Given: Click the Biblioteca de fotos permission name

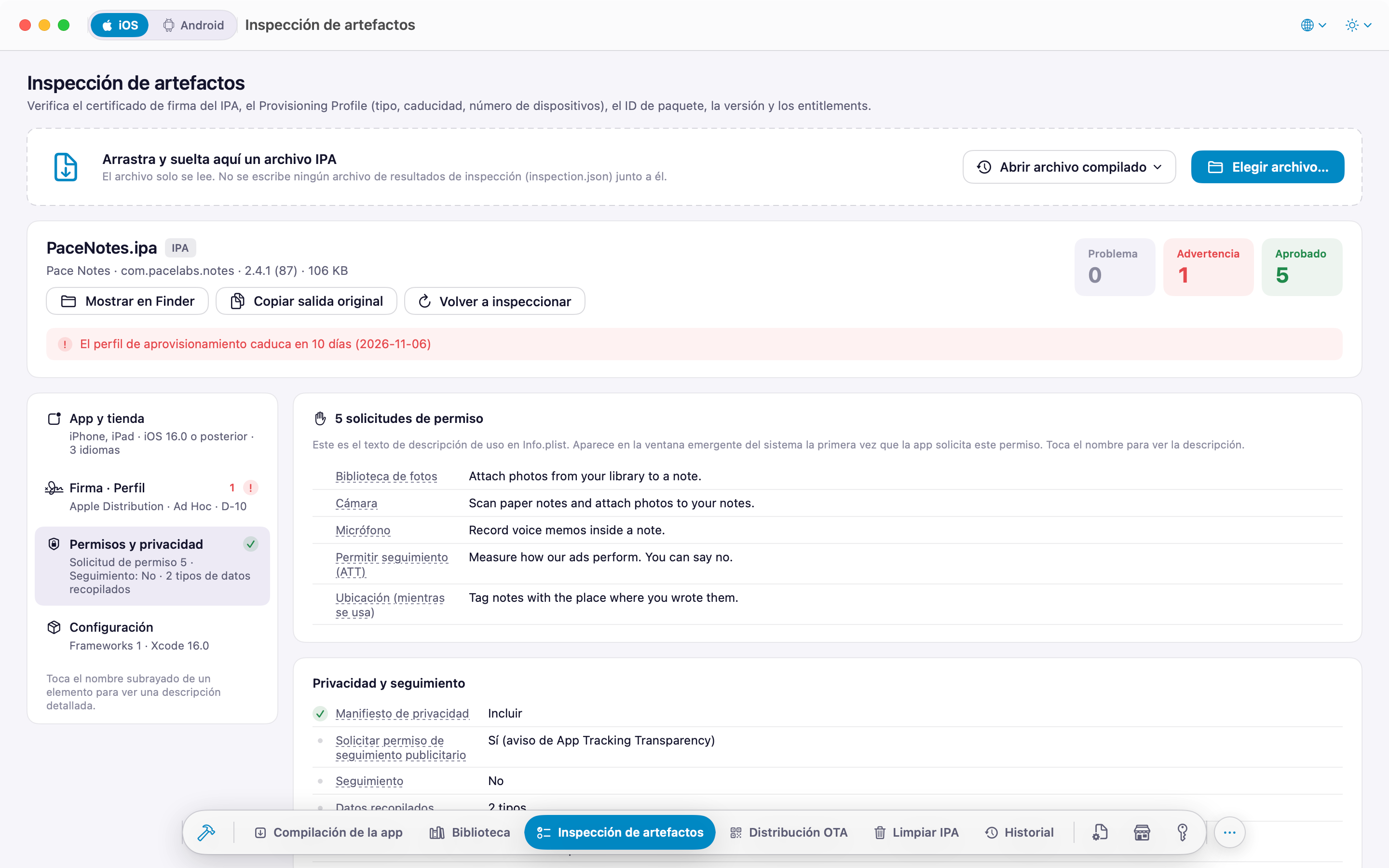Looking at the screenshot, I should pyautogui.click(x=386, y=476).
